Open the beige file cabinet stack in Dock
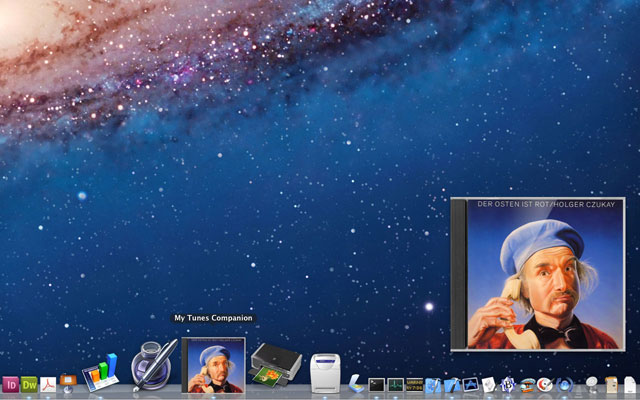640x400 pixels. tap(611, 385)
